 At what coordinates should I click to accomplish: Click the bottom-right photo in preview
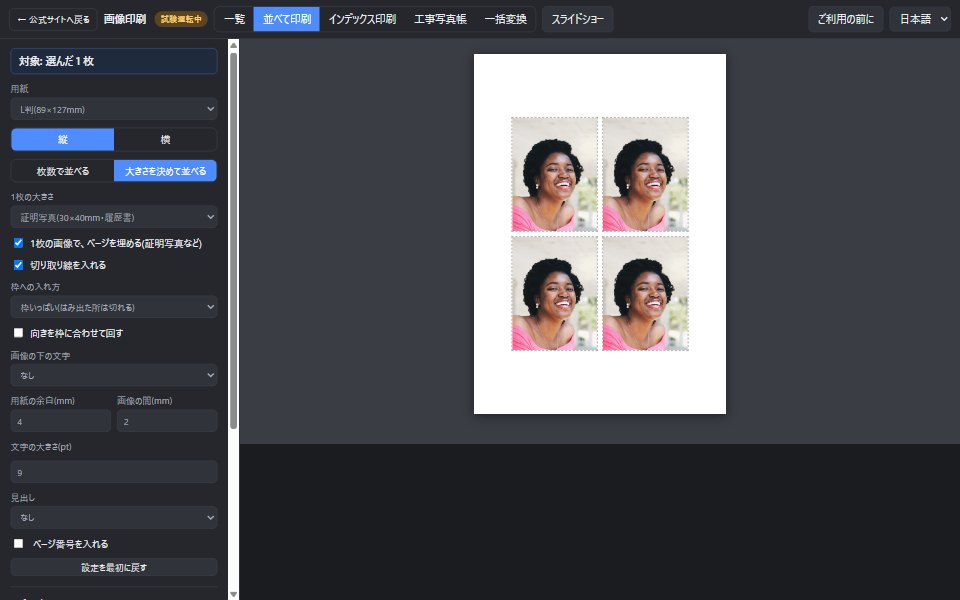pos(645,294)
